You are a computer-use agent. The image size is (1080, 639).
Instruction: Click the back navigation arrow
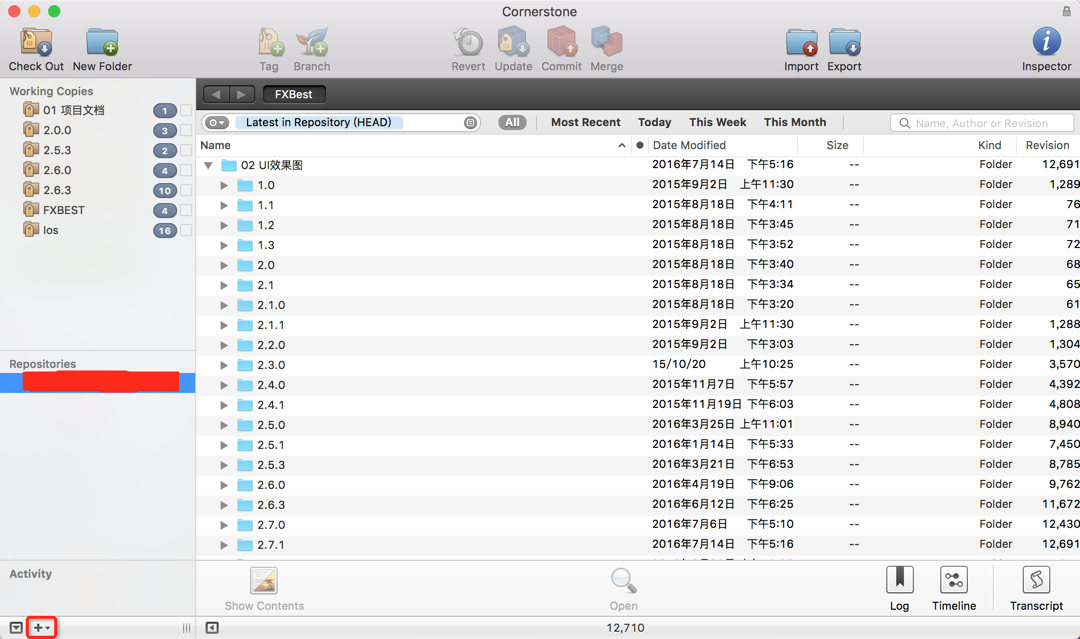click(x=216, y=94)
